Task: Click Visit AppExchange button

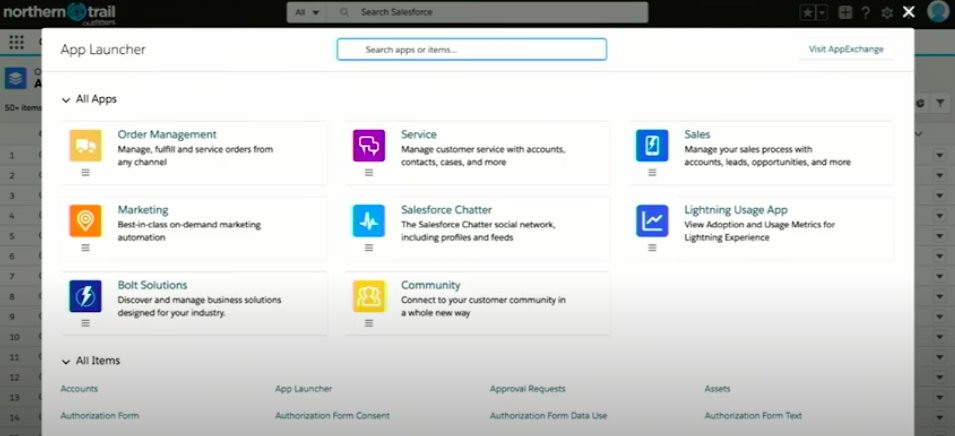Action: click(846, 49)
